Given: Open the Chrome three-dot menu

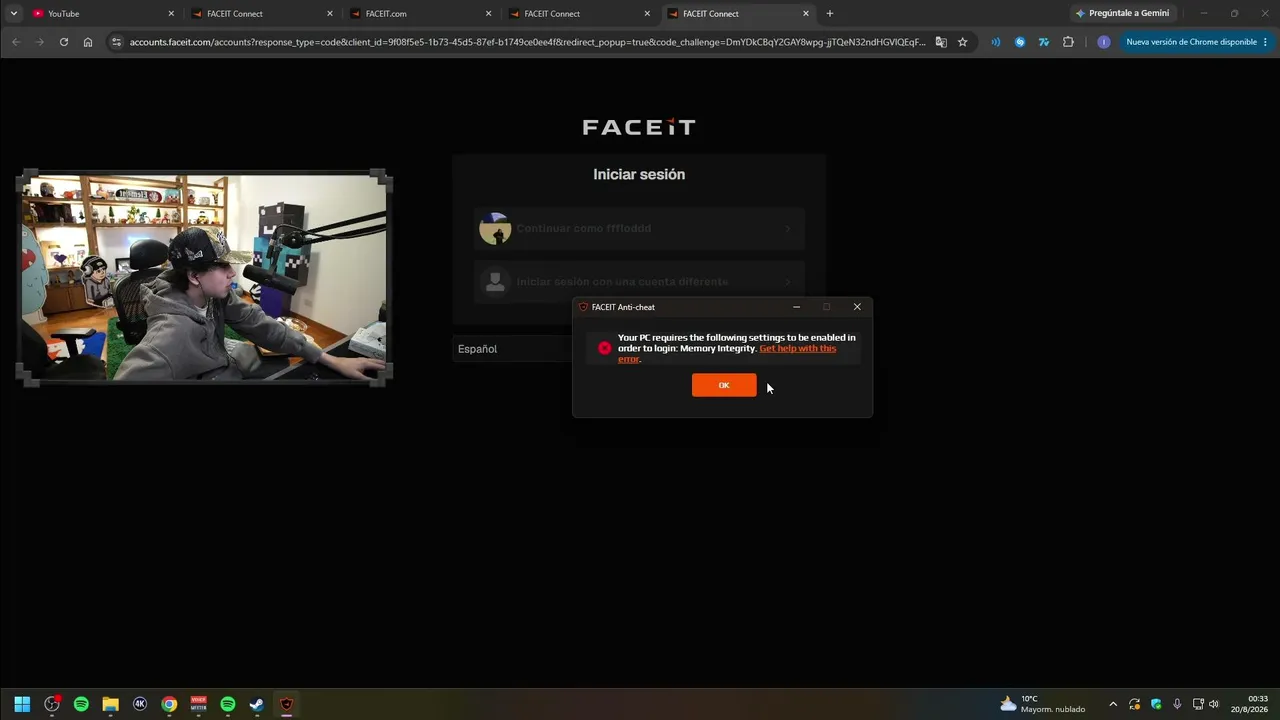Looking at the screenshot, I should [x=1265, y=42].
